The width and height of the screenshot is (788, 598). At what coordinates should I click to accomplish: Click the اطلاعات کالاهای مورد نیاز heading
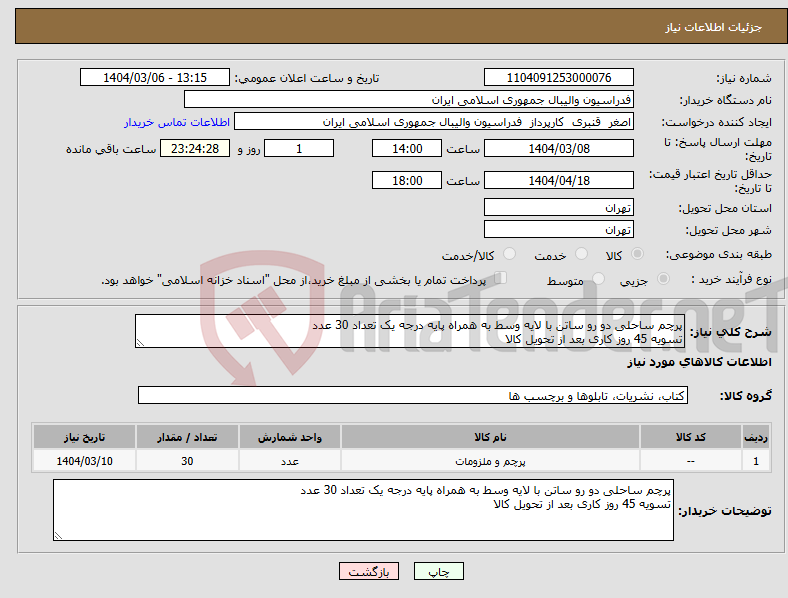[699, 362]
